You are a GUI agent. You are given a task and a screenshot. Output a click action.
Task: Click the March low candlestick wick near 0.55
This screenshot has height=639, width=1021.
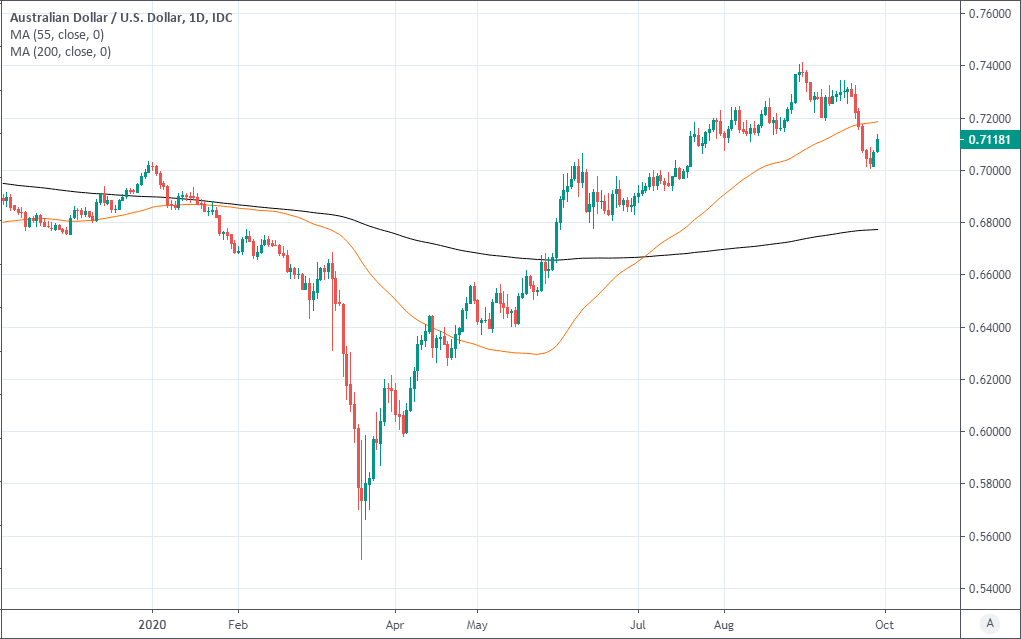[x=361, y=545]
